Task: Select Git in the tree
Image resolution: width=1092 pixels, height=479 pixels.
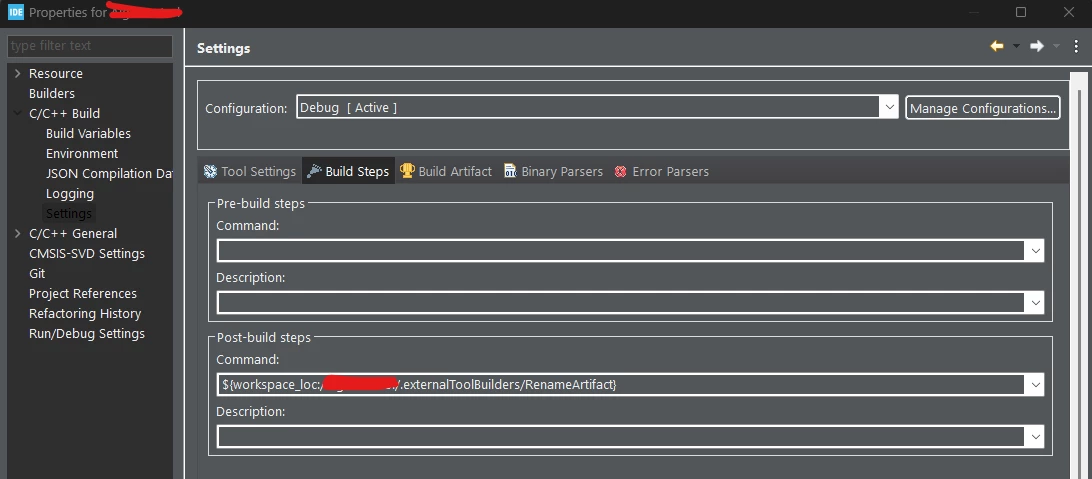Action: (37, 274)
